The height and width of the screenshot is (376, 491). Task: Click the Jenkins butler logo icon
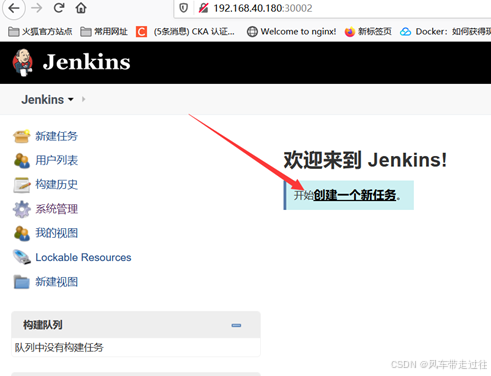pyautogui.click(x=23, y=62)
